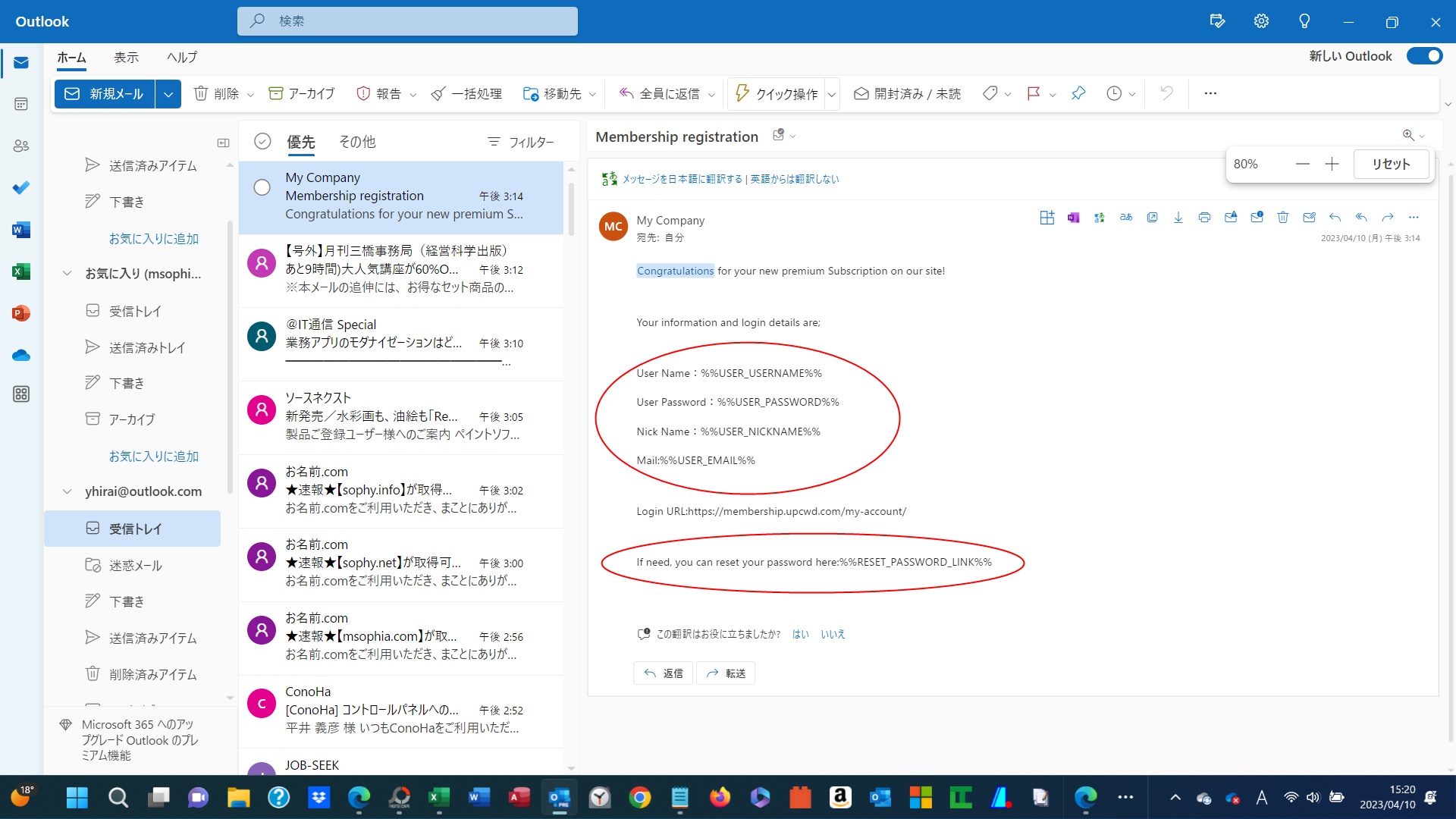Open the flag dropdown arrow
The height and width of the screenshot is (819, 1456).
[1053, 95]
